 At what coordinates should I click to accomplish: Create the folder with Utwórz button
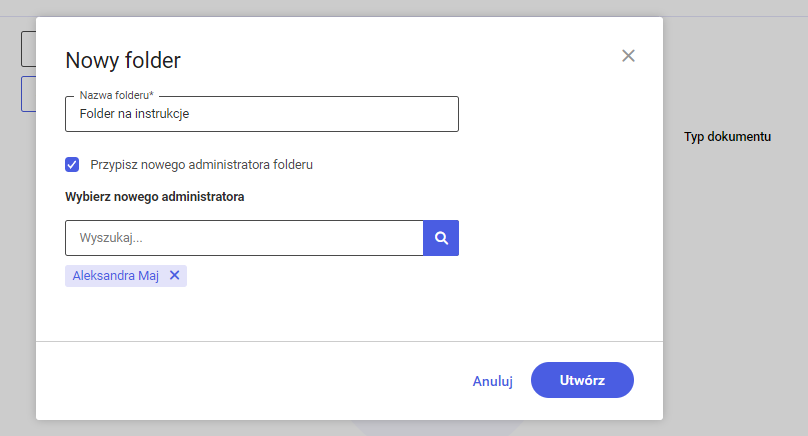(x=582, y=380)
